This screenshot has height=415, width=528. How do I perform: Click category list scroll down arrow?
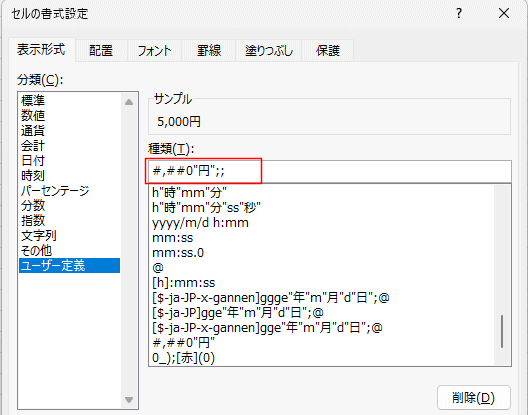pyautogui.click(x=129, y=400)
